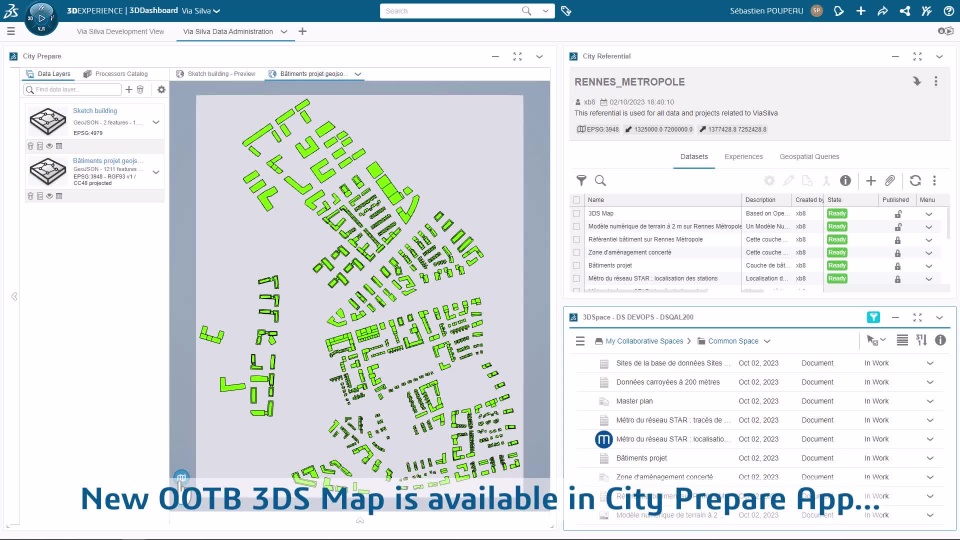This screenshot has height=540, width=960.
Task: Click the help question mark icon
Action: pyautogui.click(x=948, y=11)
